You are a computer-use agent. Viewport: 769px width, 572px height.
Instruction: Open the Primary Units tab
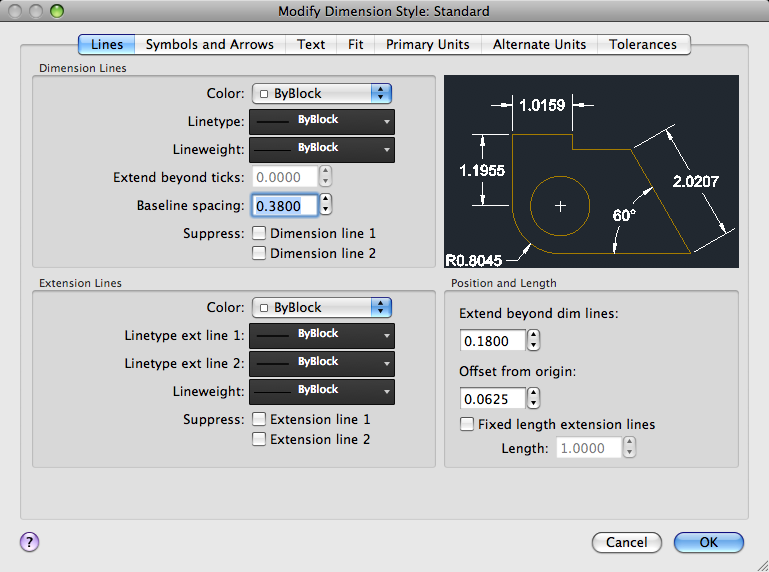[428, 44]
